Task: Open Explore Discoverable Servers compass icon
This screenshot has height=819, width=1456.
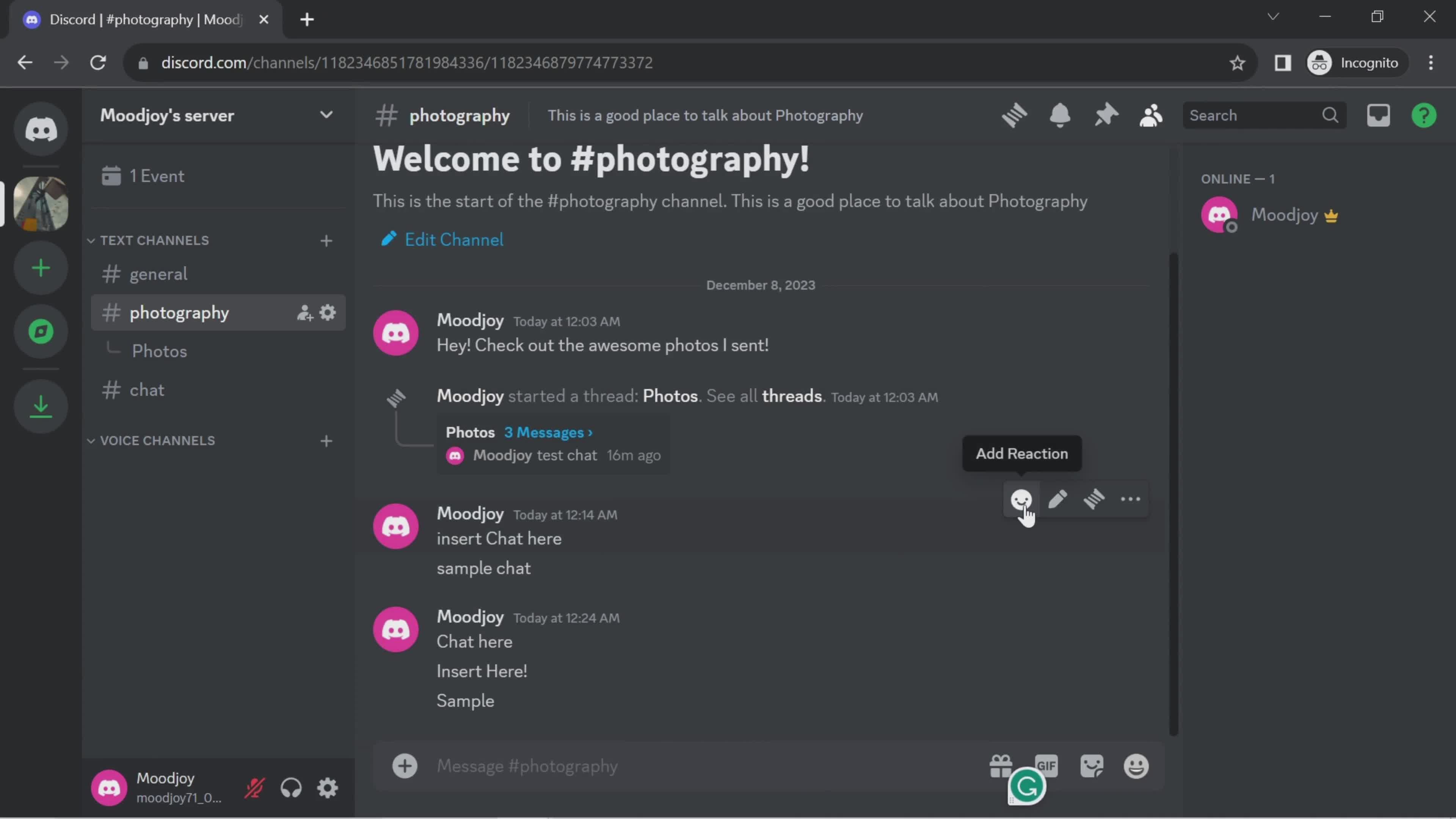Action: tap(41, 331)
